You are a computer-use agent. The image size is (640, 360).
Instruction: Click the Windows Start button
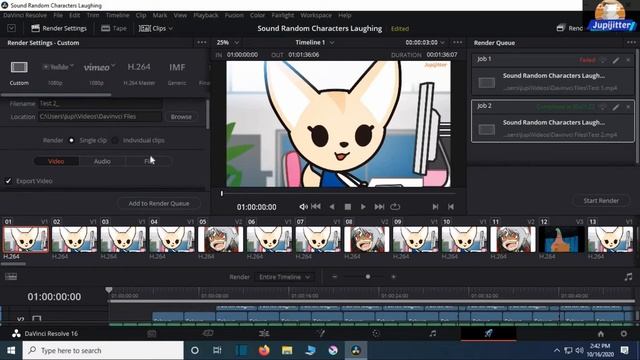tap(11, 350)
